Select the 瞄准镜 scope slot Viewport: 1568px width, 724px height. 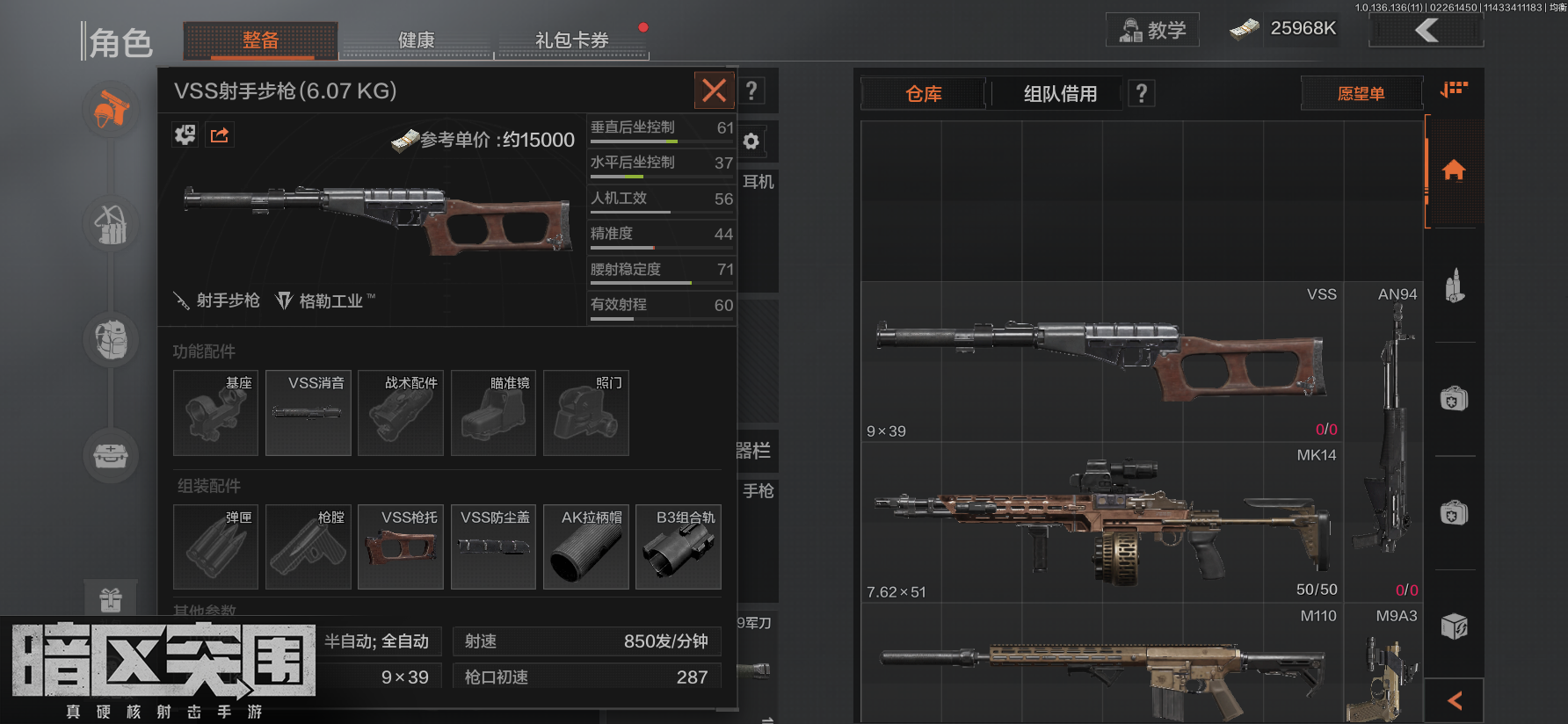[493, 413]
